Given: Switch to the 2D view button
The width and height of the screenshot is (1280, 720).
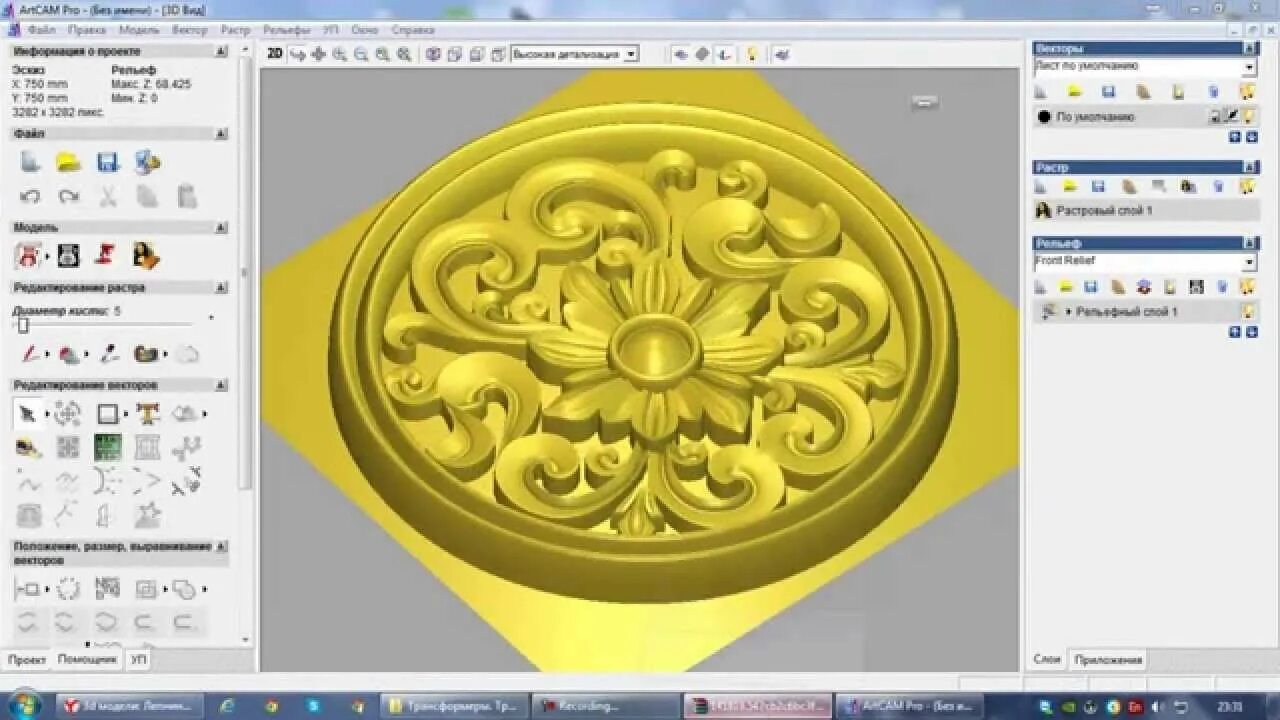Looking at the screenshot, I should (275, 54).
